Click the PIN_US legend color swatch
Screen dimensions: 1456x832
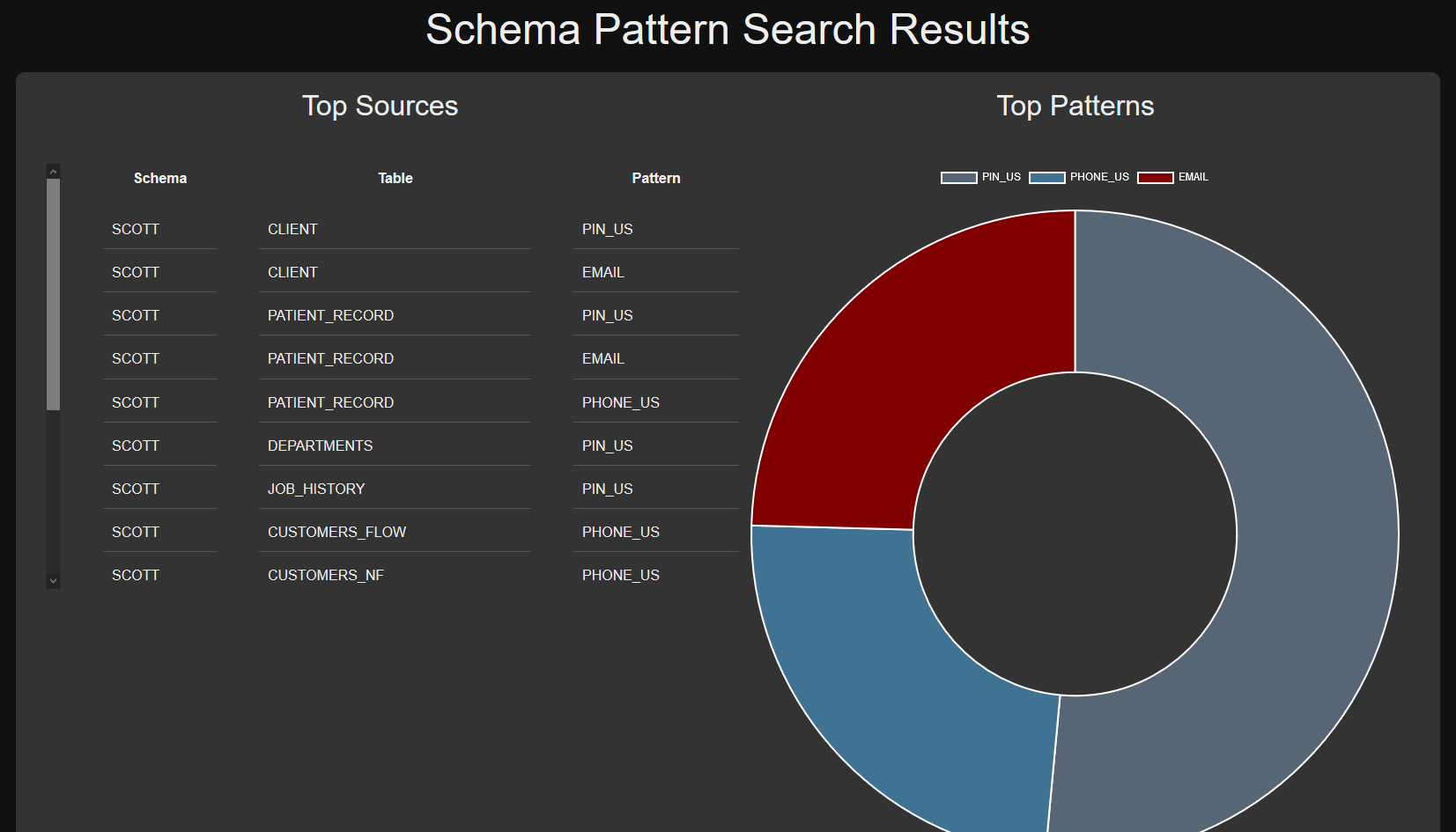point(958,177)
